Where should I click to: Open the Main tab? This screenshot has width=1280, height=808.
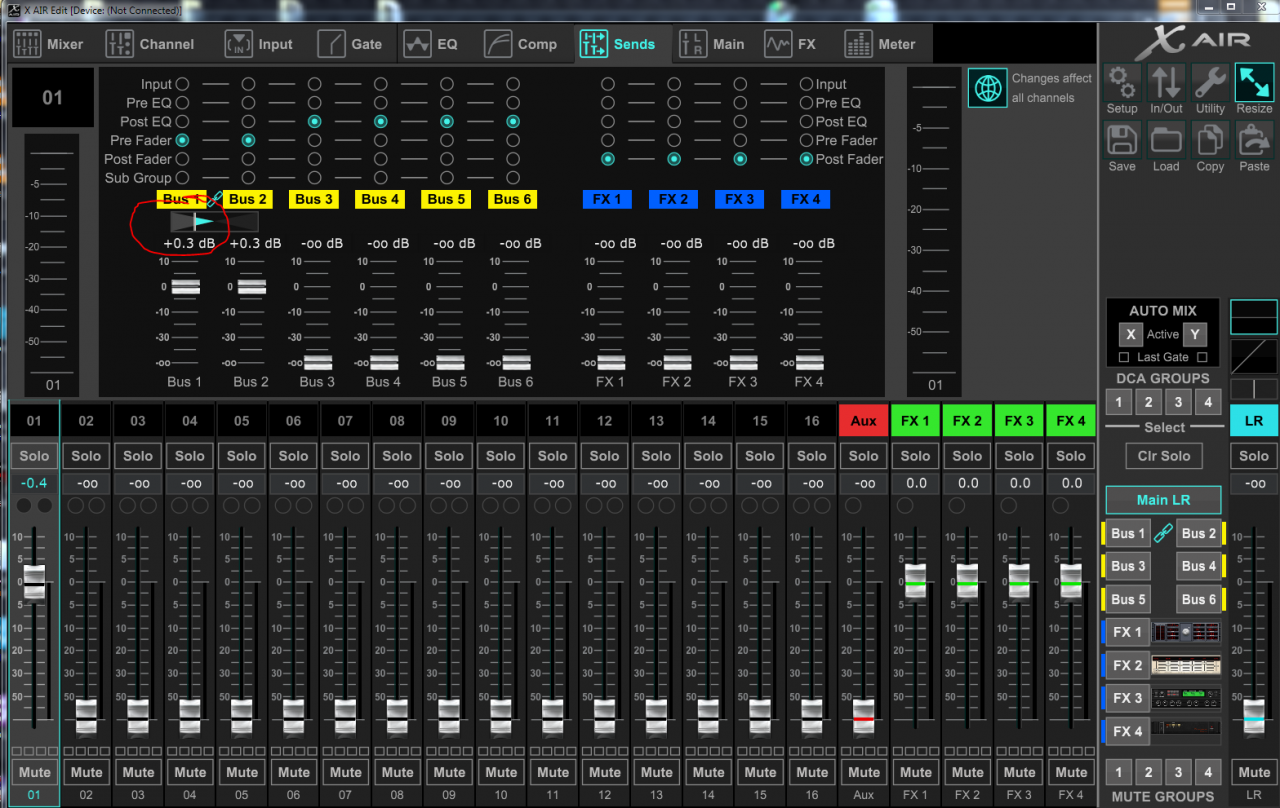712,44
